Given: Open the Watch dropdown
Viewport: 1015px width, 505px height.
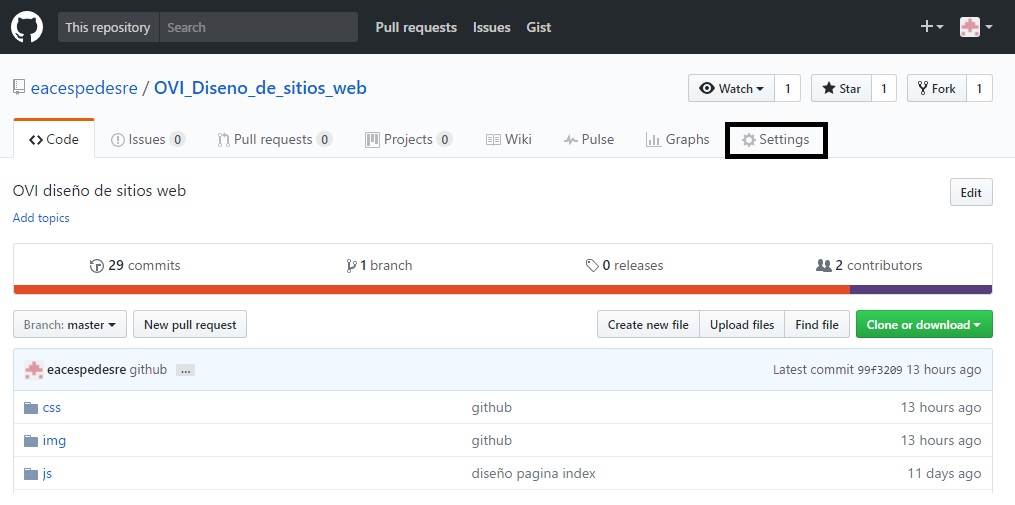Looking at the screenshot, I should (731, 89).
